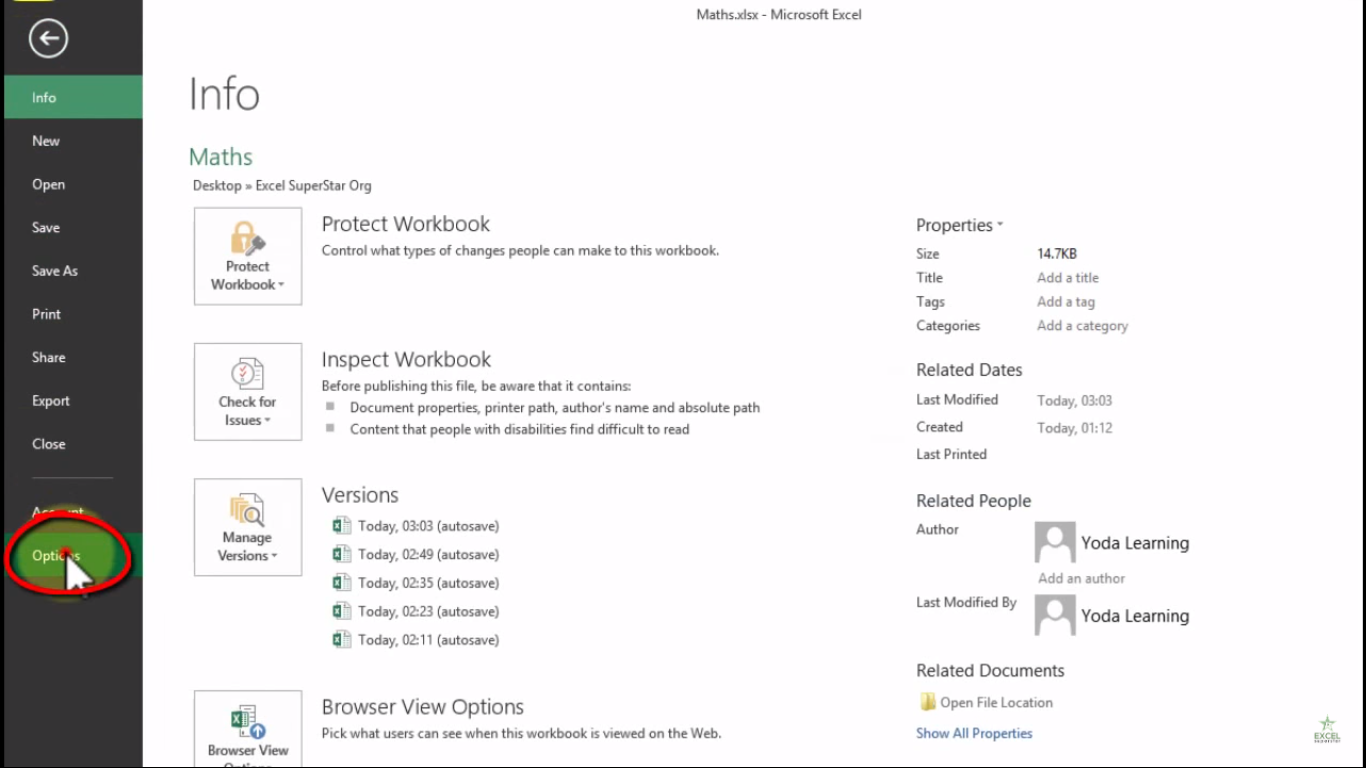Viewport: 1366px width, 768px height.
Task: Click Last Modified value Today, 03:03
Action: pos(1075,400)
